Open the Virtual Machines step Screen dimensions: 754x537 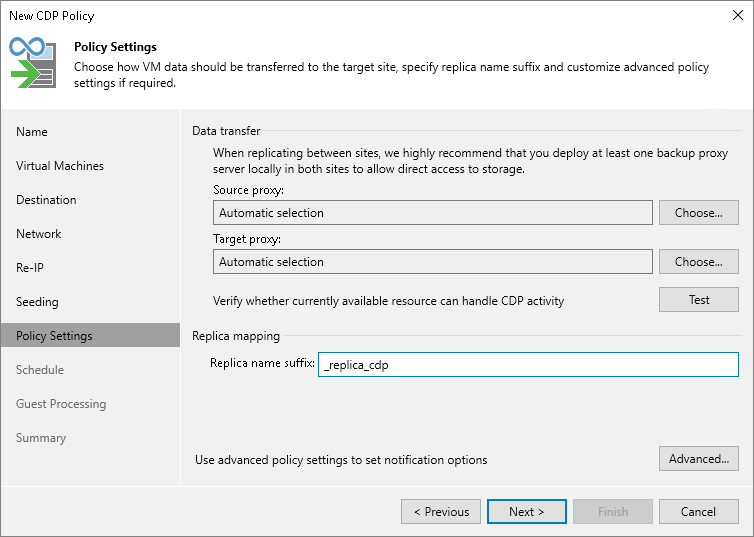click(x=60, y=166)
